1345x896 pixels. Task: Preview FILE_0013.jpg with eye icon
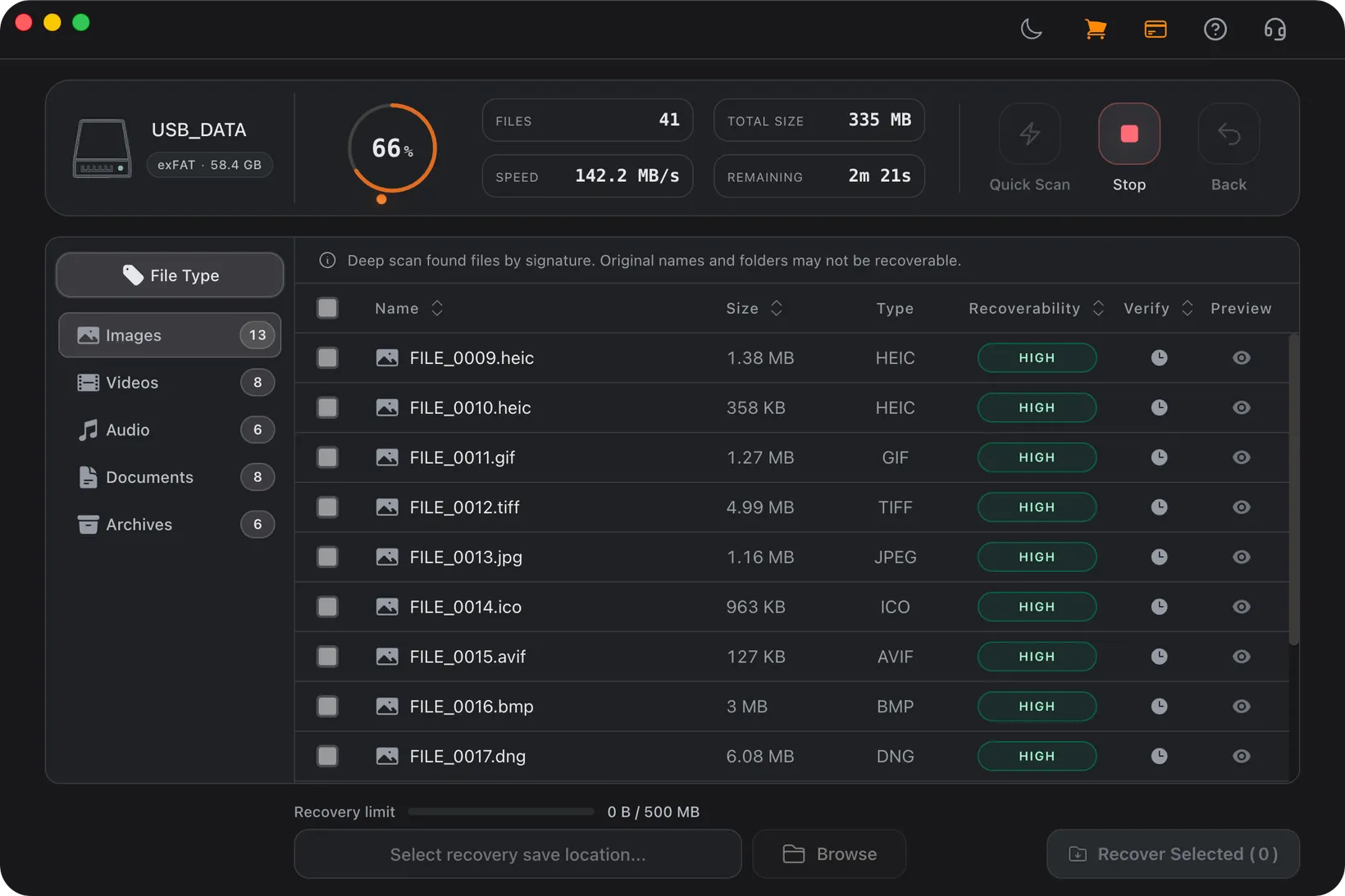[1242, 557]
